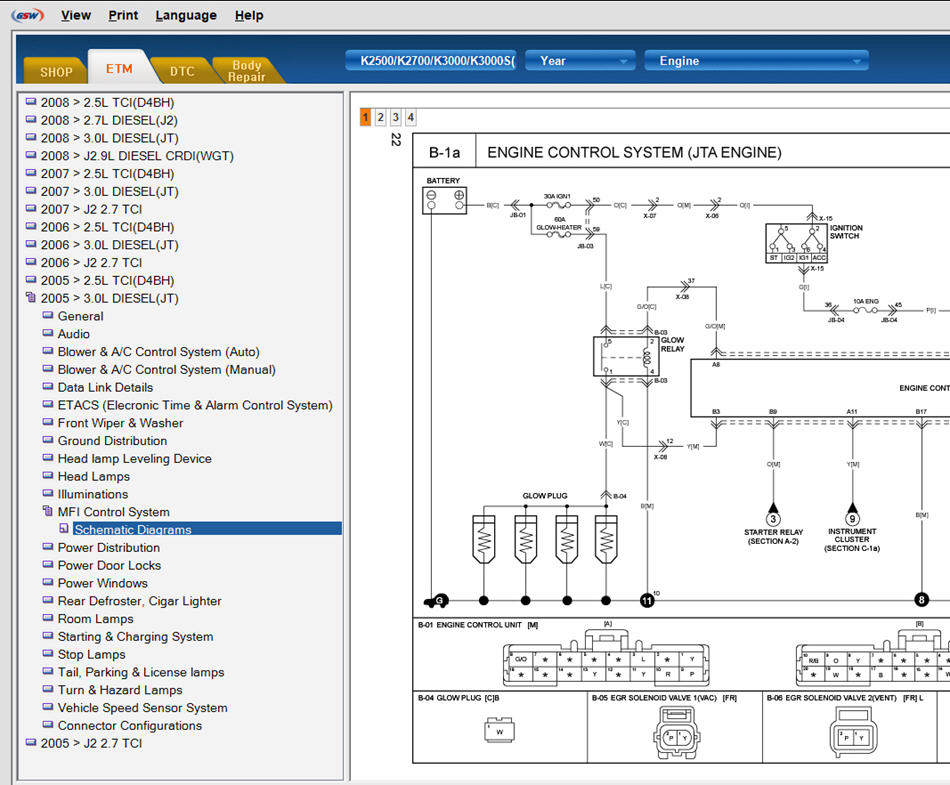Open the Year dropdown
The width and height of the screenshot is (950, 785).
pos(580,61)
